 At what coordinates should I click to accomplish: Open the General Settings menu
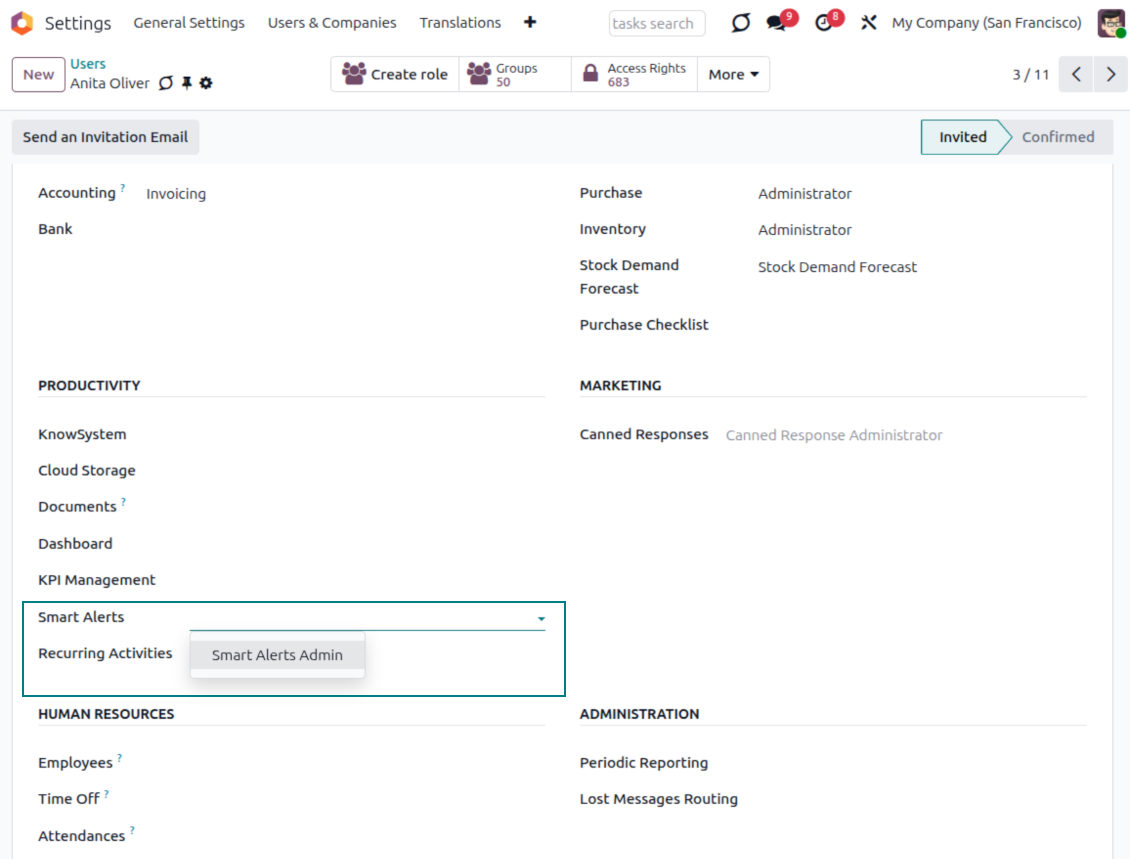(x=189, y=23)
